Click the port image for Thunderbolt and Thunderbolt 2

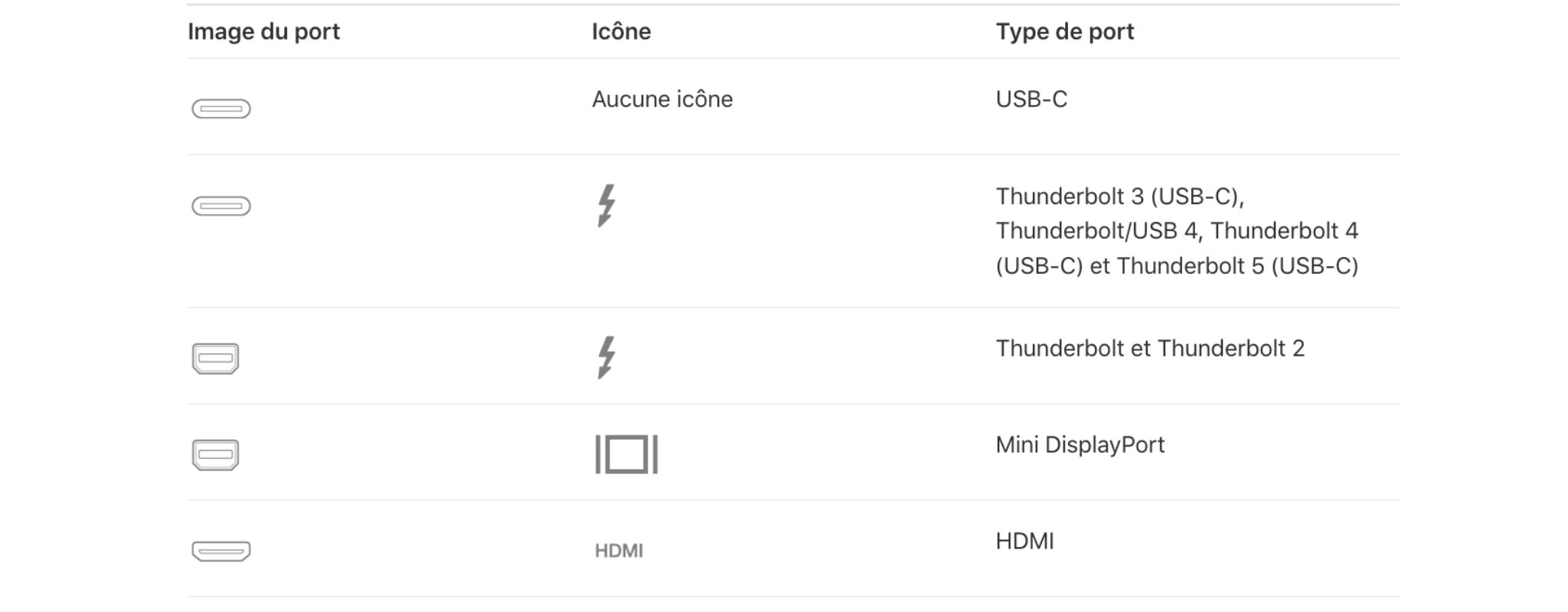[215, 358]
